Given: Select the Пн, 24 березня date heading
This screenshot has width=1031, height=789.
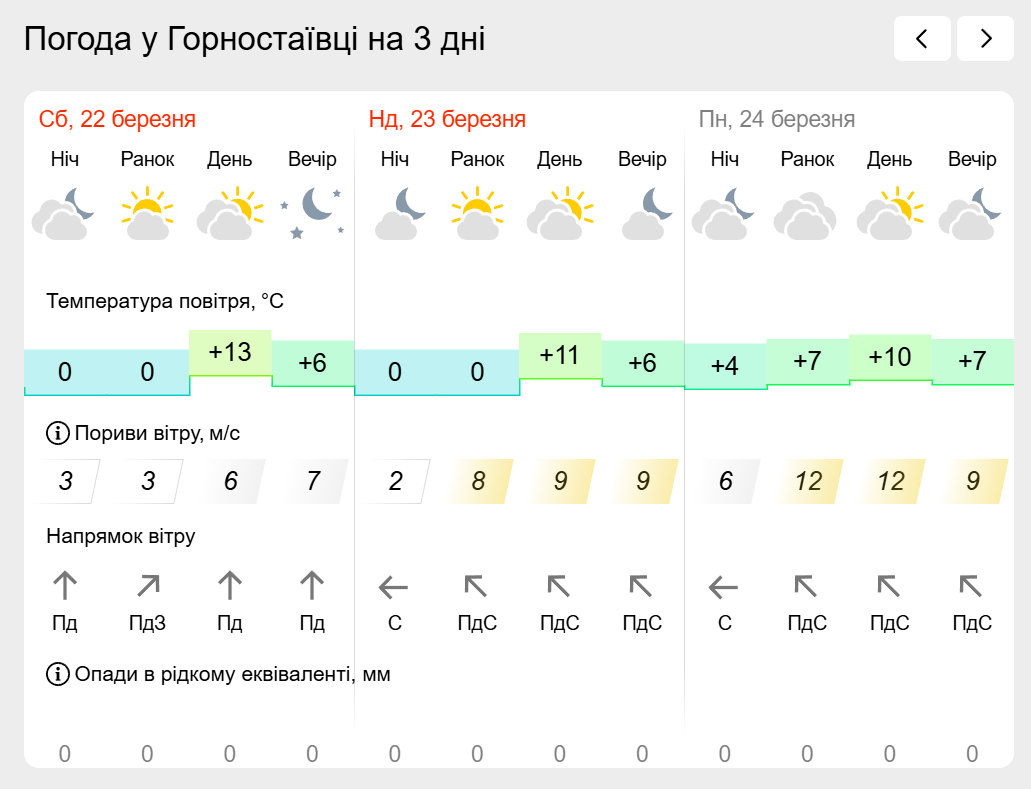Looking at the screenshot, I should coord(777,119).
